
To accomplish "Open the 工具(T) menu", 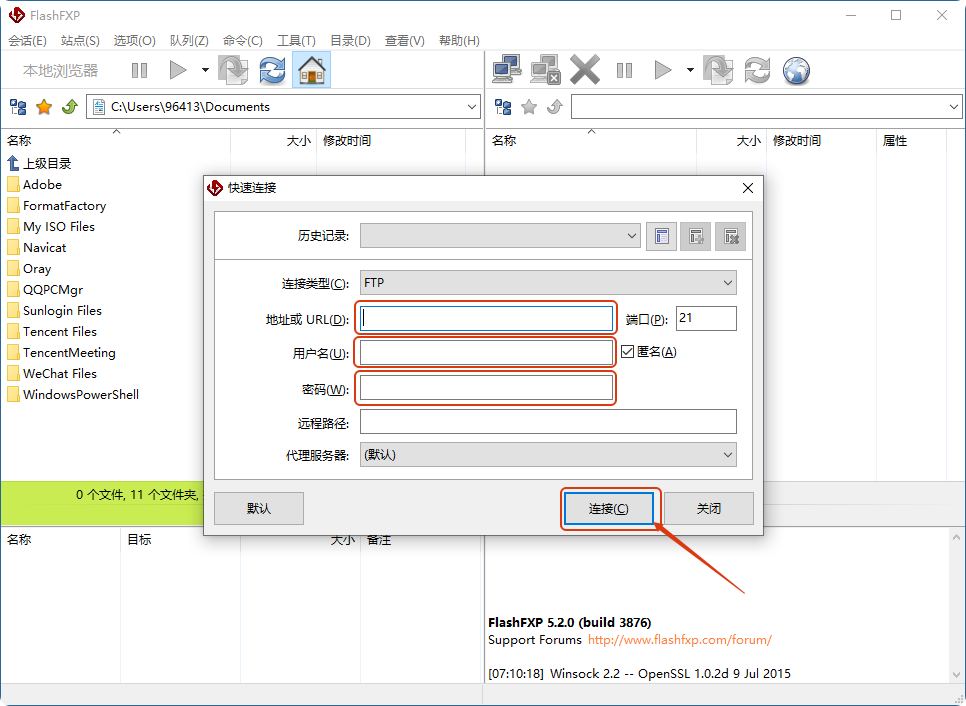I will [296, 41].
